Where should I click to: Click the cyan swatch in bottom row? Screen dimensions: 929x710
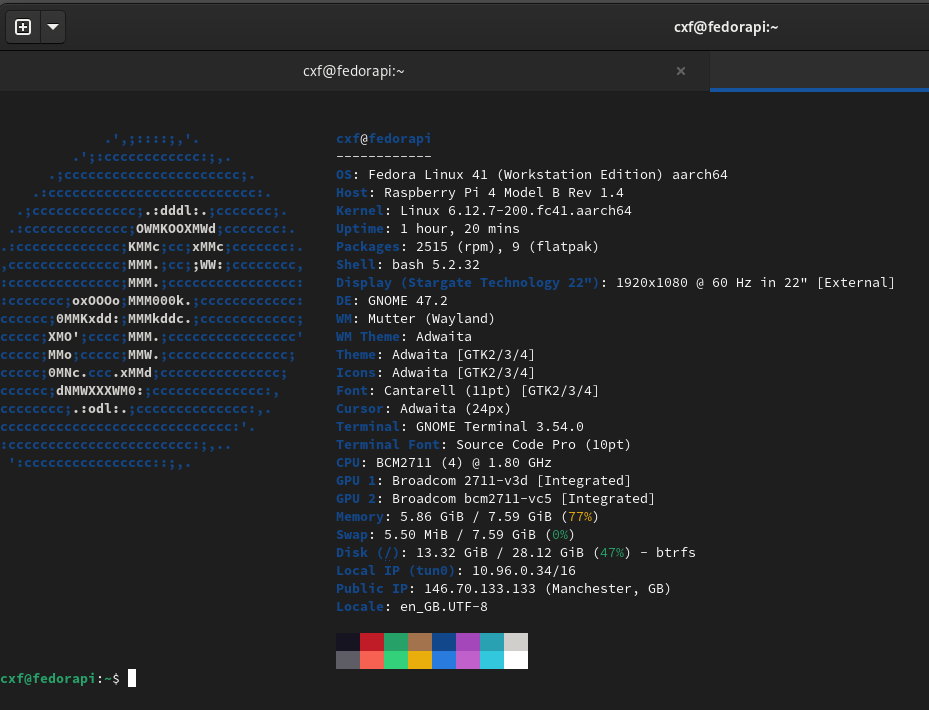(491, 660)
